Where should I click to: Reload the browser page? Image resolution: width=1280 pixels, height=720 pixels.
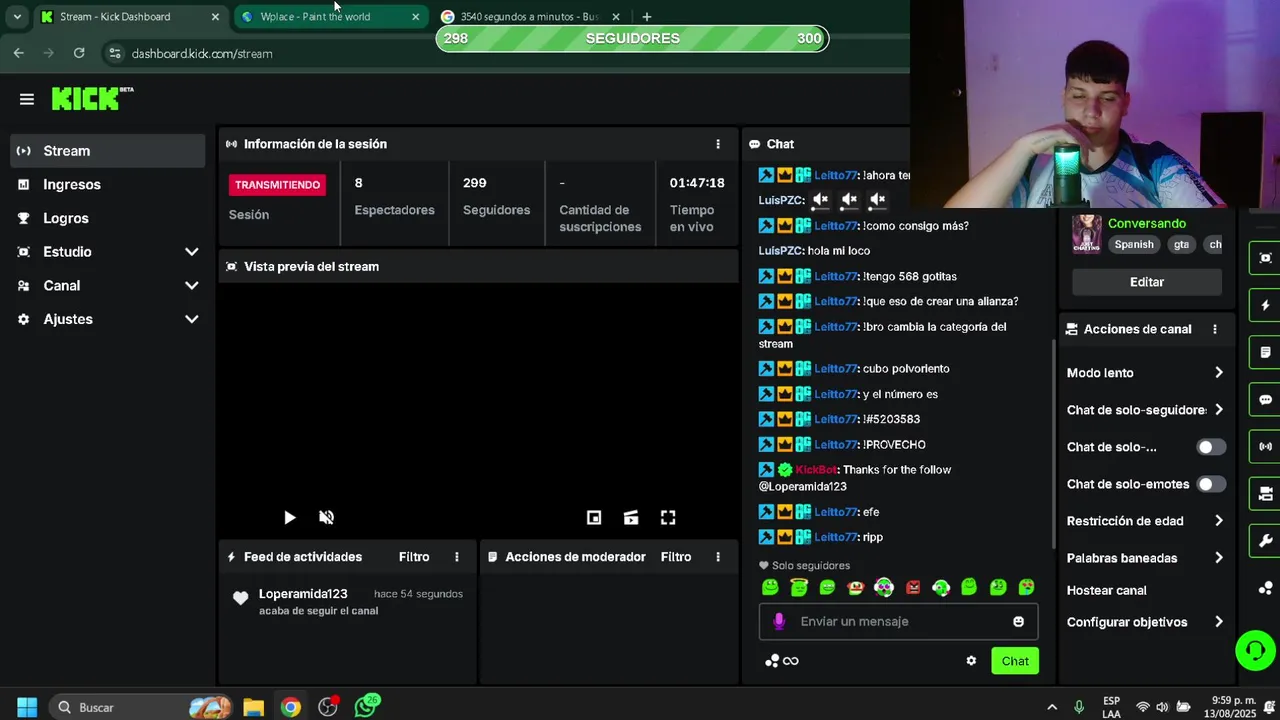79,53
